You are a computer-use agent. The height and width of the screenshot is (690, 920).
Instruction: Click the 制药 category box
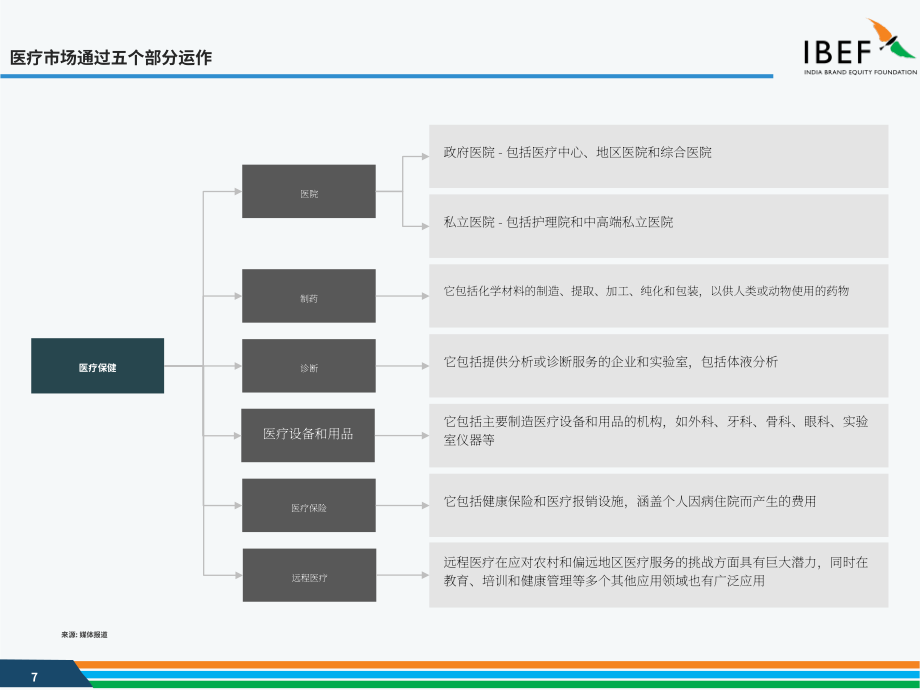[x=309, y=296]
